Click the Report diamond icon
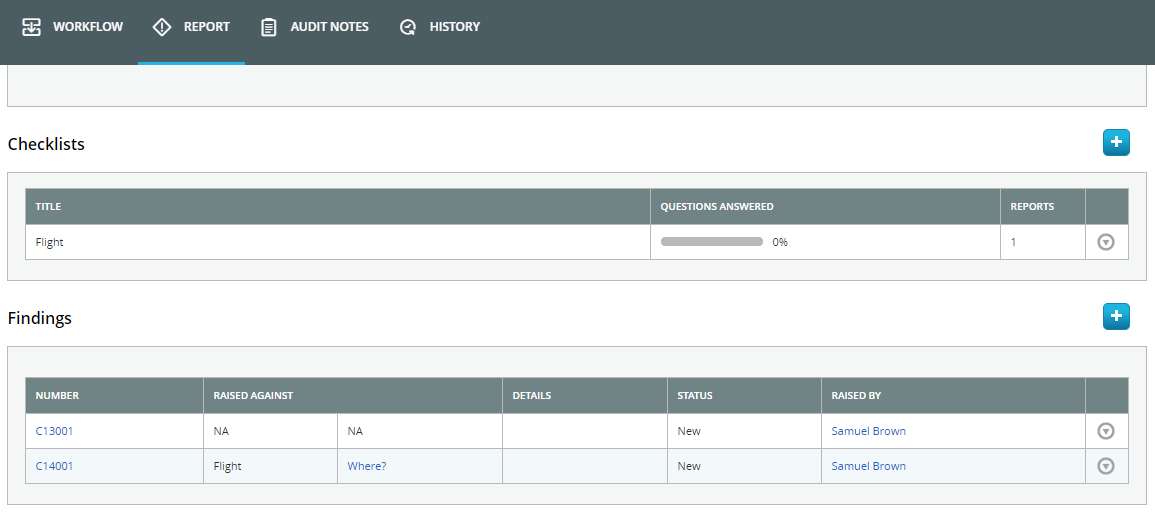 pos(162,27)
